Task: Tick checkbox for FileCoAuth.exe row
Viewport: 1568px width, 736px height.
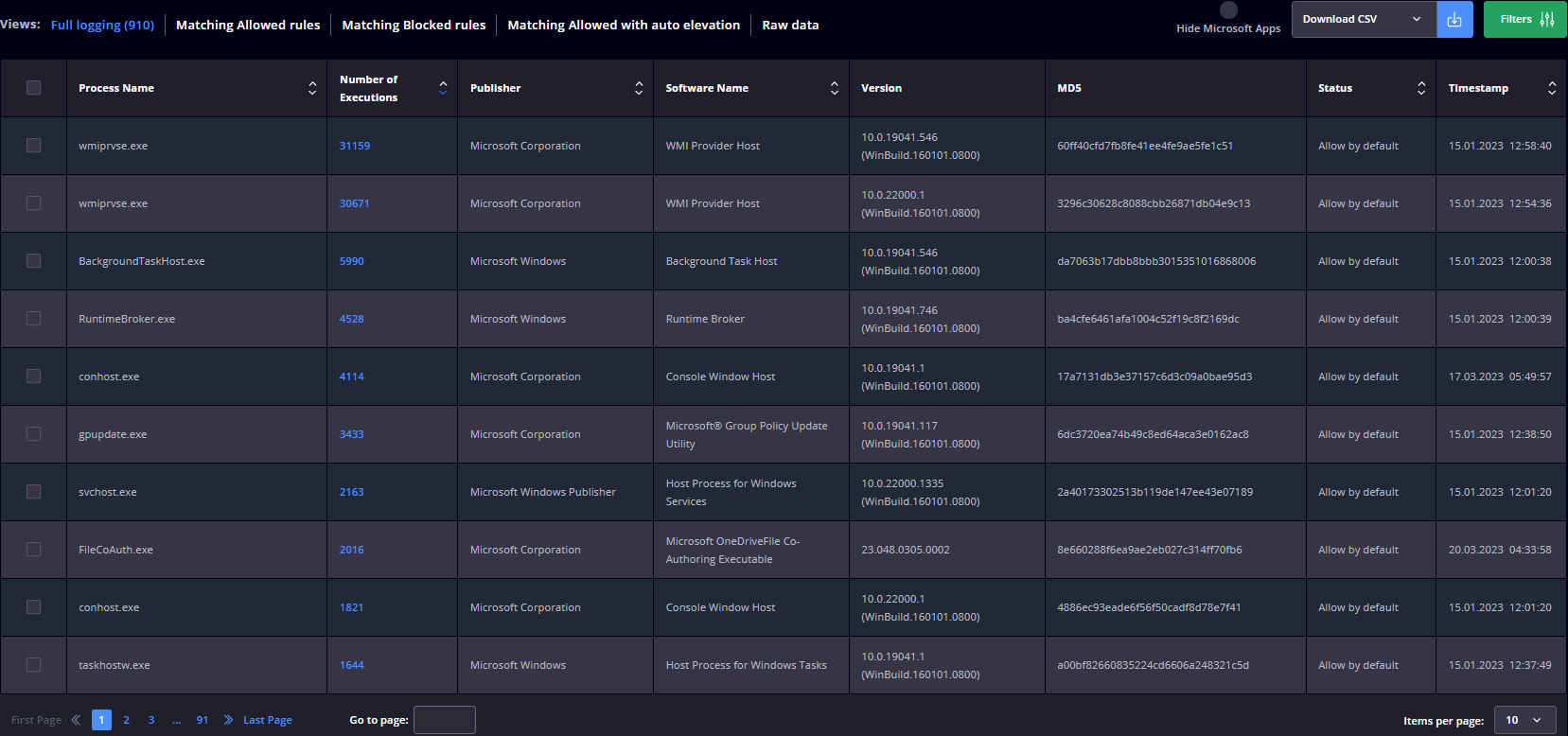Action: (34, 550)
